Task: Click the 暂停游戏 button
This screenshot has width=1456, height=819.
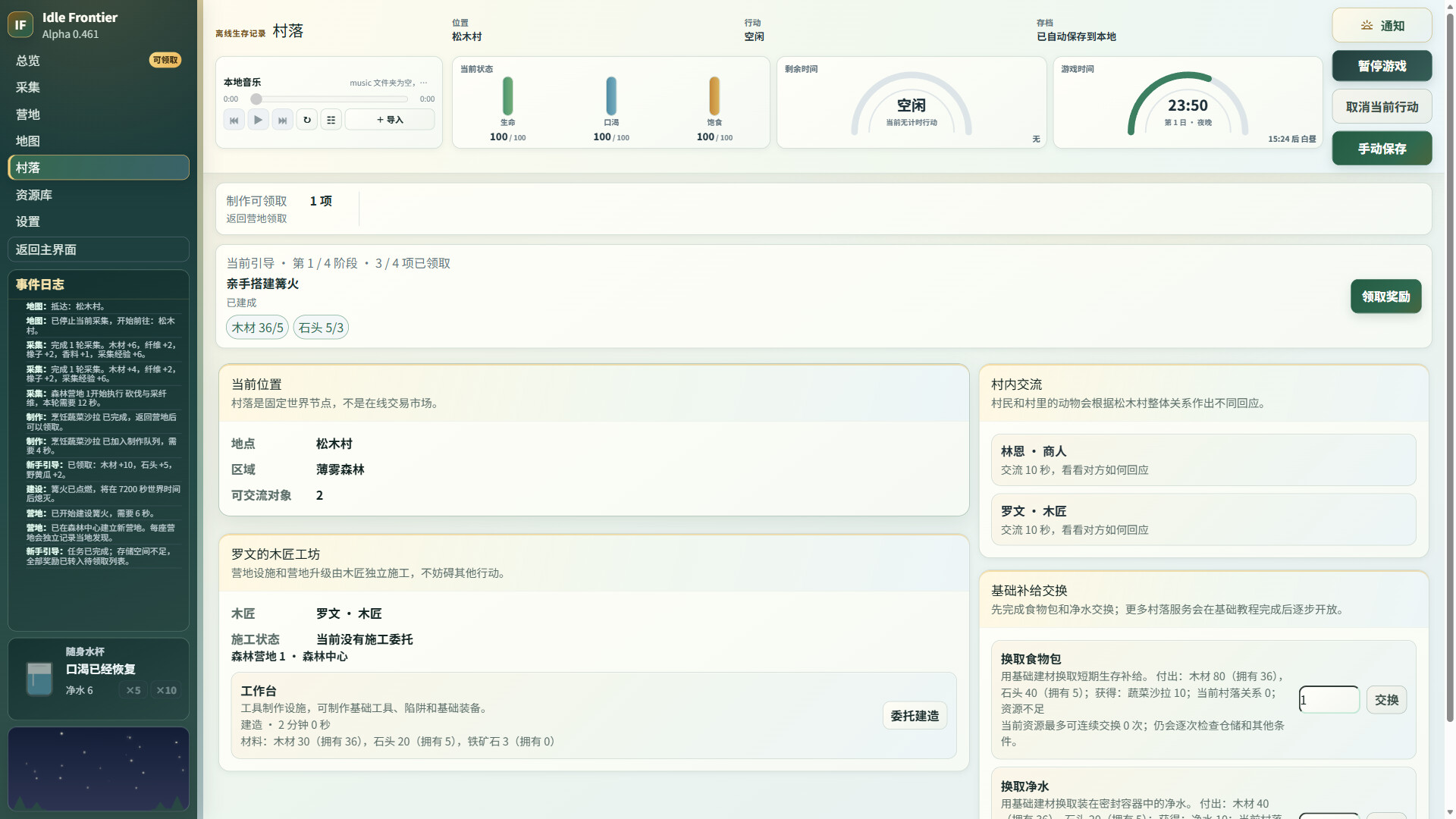Action: (x=1382, y=66)
